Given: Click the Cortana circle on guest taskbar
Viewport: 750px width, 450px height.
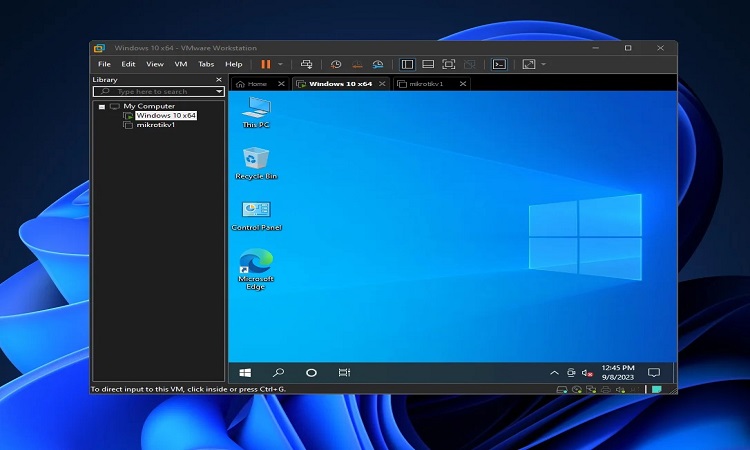Looking at the screenshot, I should [x=311, y=373].
